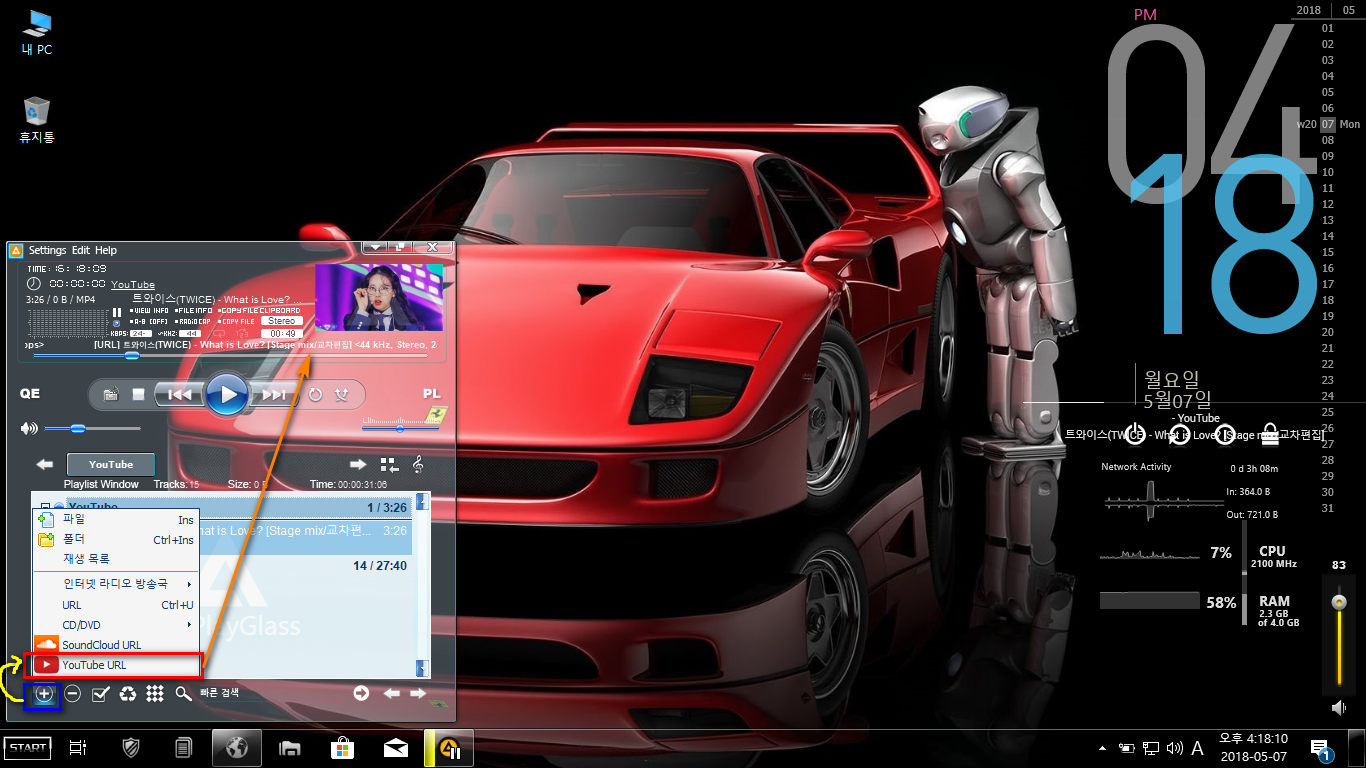1366x768 pixels.
Task: Click the playlist grid manage icon
Action: pos(389,464)
